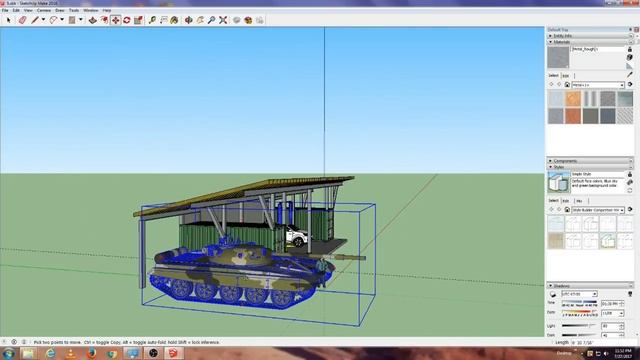Choose the Arc tool

[53, 20]
